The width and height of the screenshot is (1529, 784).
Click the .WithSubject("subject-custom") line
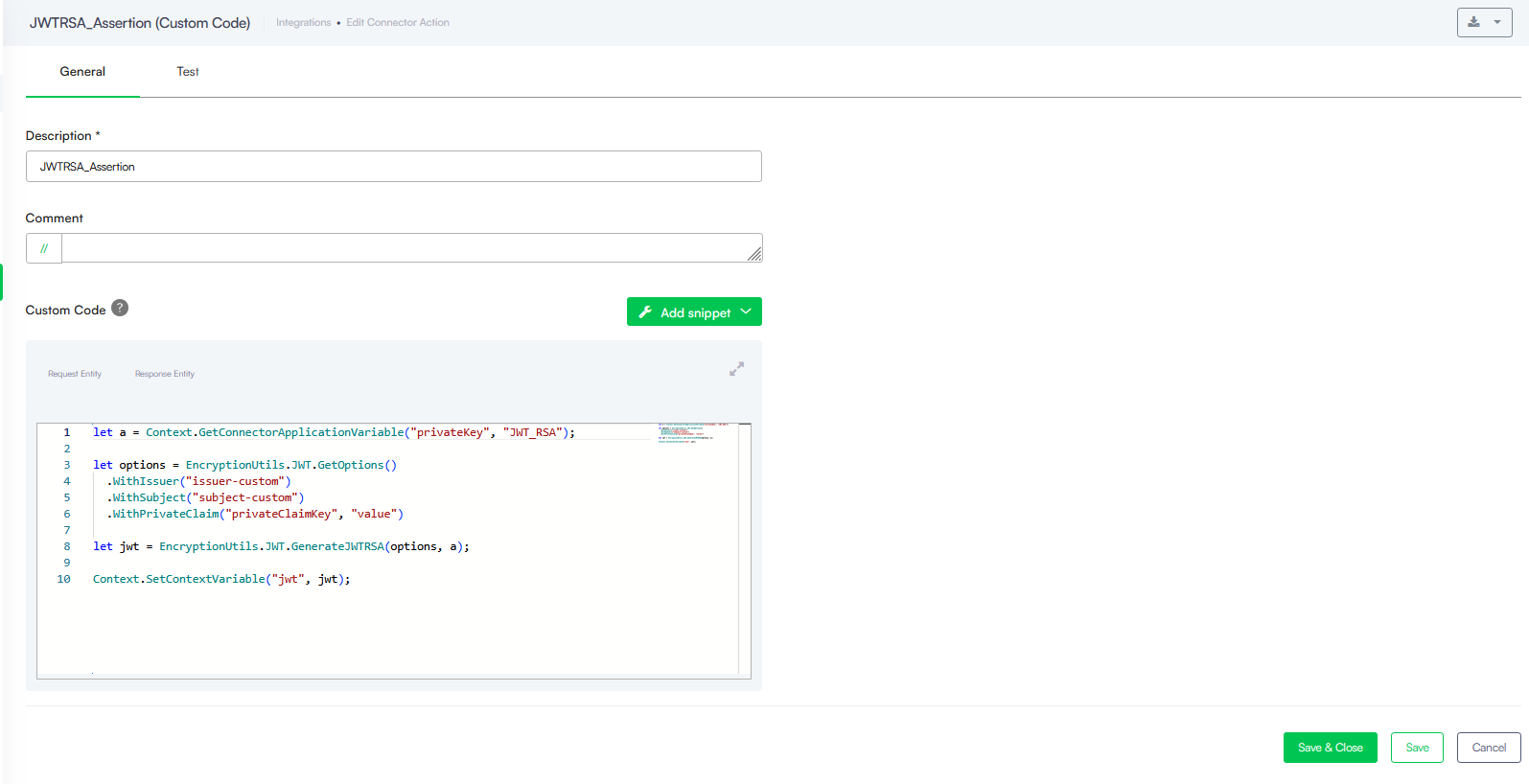click(x=205, y=497)
